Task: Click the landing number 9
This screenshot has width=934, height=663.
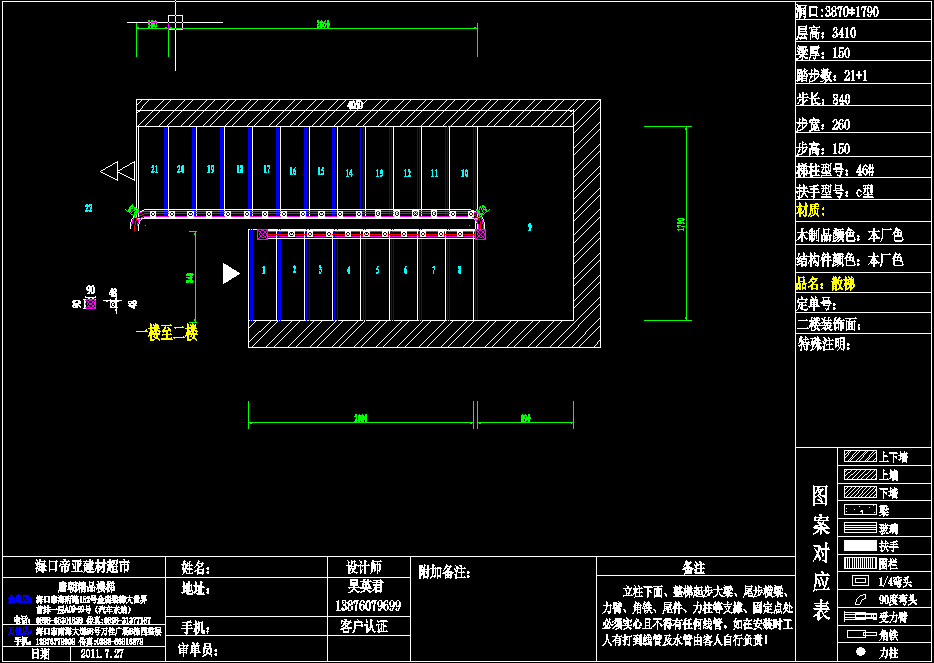Action: pyautogui.click(x=529, y=228)
